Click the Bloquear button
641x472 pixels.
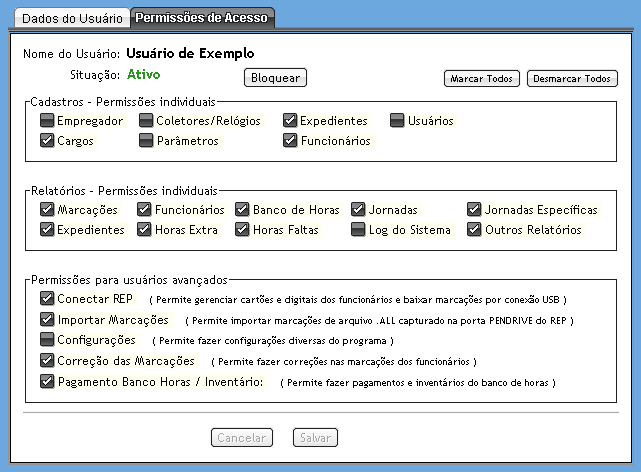274,77
